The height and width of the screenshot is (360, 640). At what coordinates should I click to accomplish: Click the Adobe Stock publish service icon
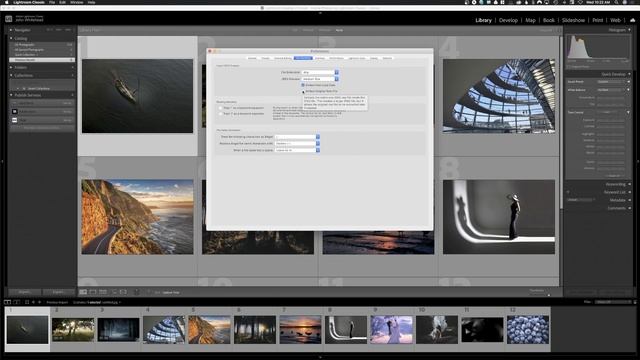click(x=15, y=111)
